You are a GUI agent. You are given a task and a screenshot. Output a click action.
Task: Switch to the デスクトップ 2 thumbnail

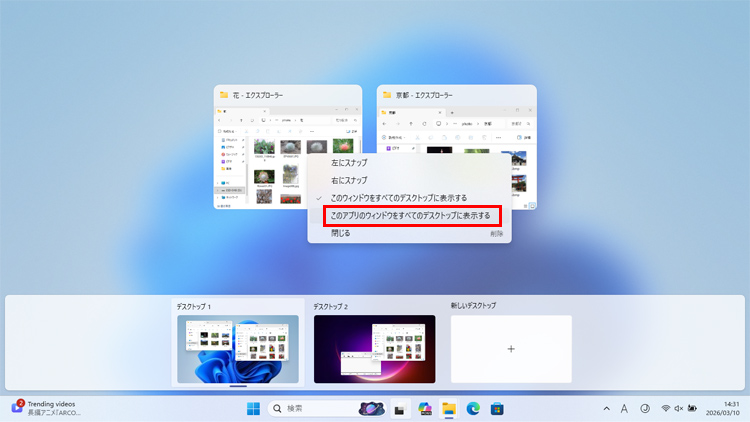pyautogui.click(x=374, y=349)
